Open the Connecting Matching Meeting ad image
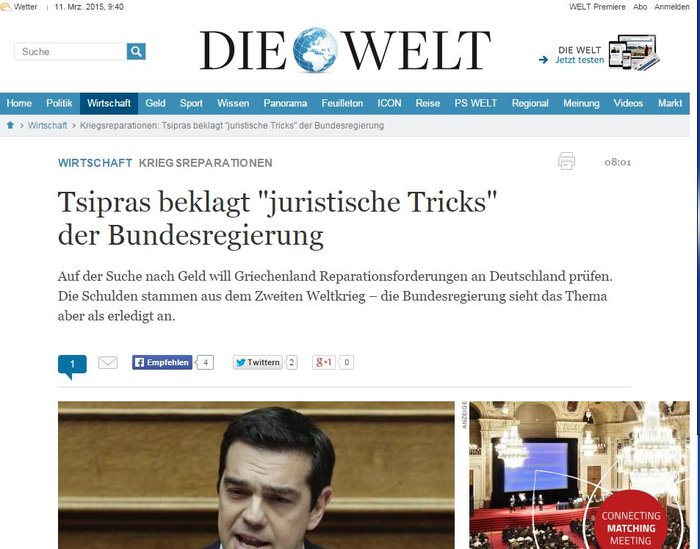The image size is (700, 549). coord(579,475)
